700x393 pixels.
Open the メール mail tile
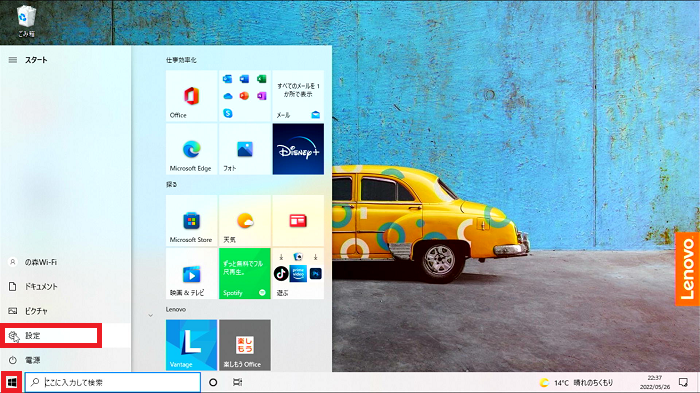pos(298,96)
